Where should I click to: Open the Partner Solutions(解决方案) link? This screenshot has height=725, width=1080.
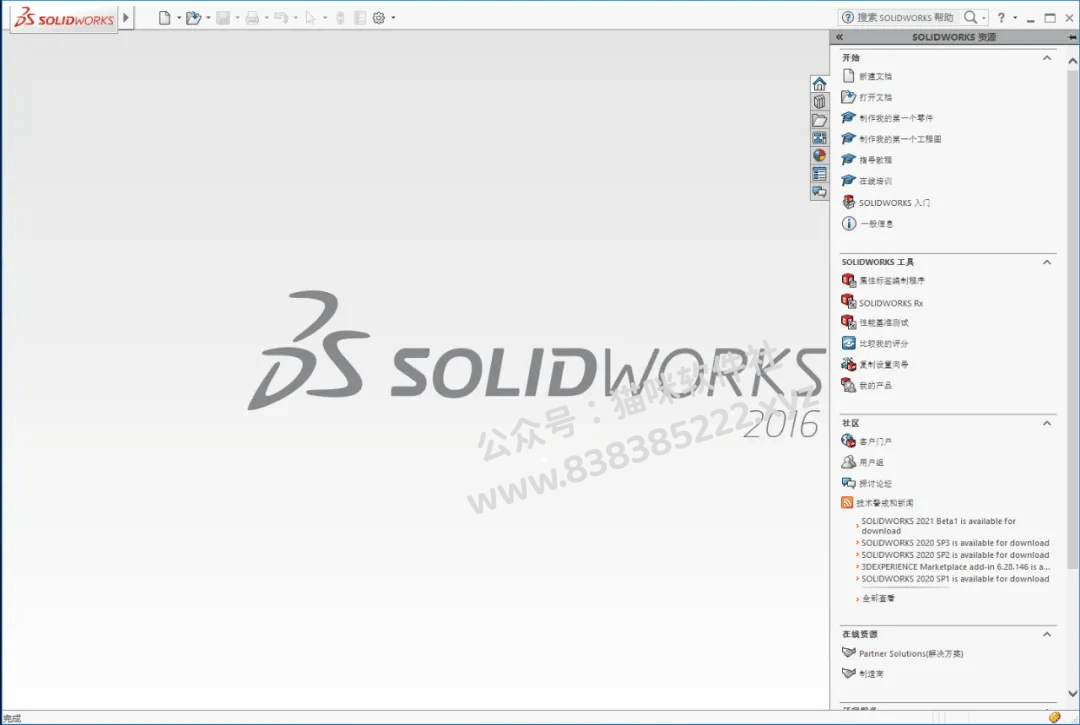(911, 653)
